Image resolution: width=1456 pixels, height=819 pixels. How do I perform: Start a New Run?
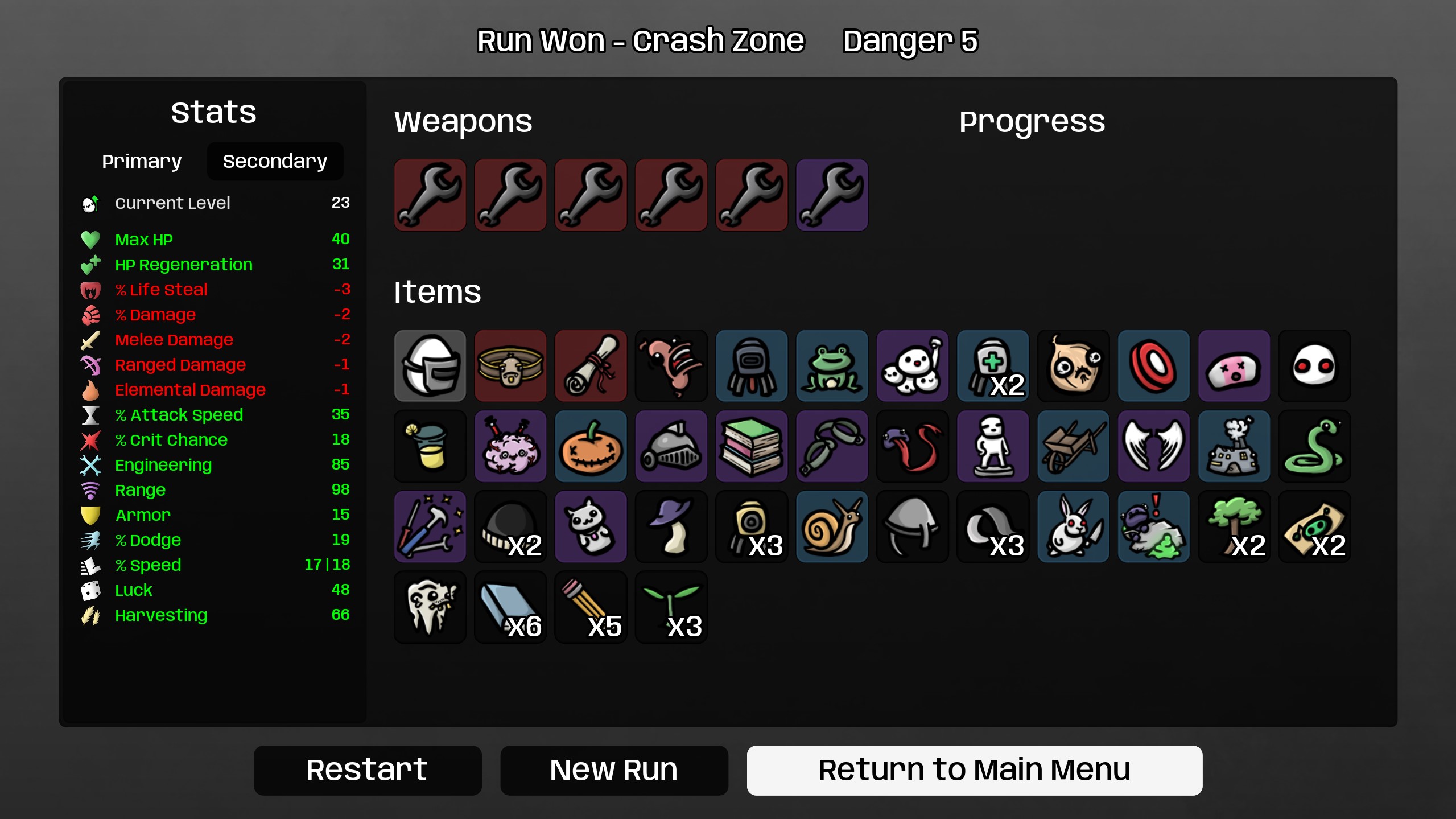point(614,770)
